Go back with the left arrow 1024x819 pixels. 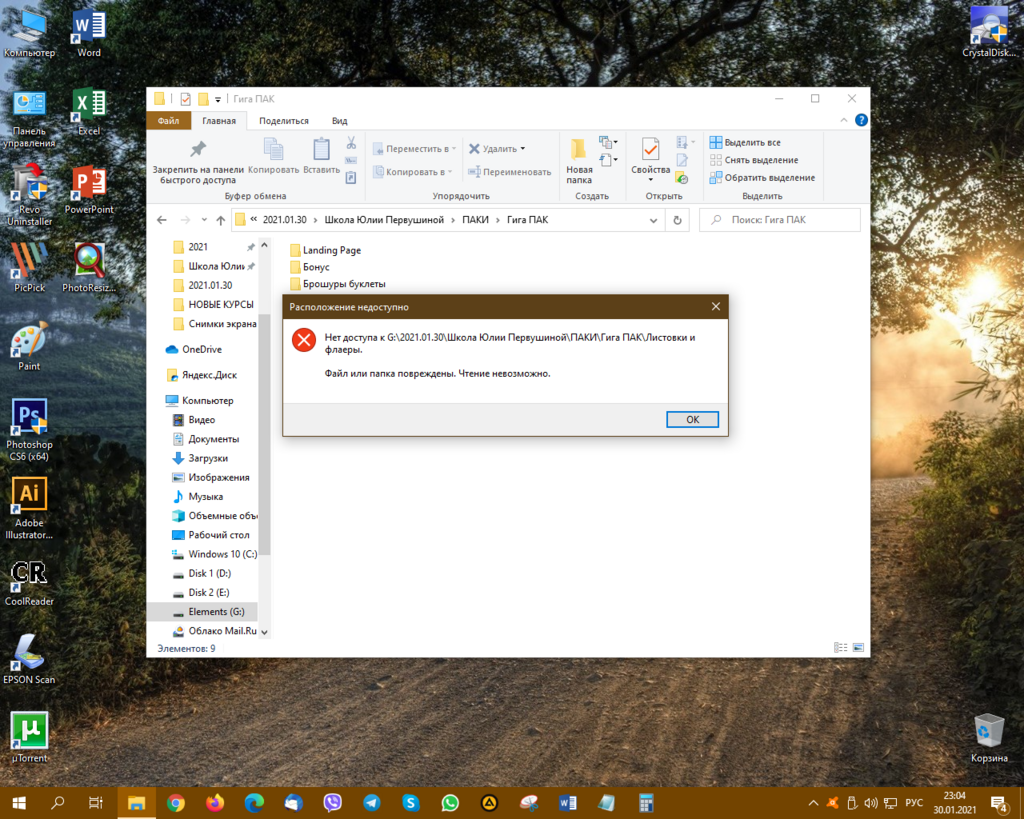(x=162, y=220)
